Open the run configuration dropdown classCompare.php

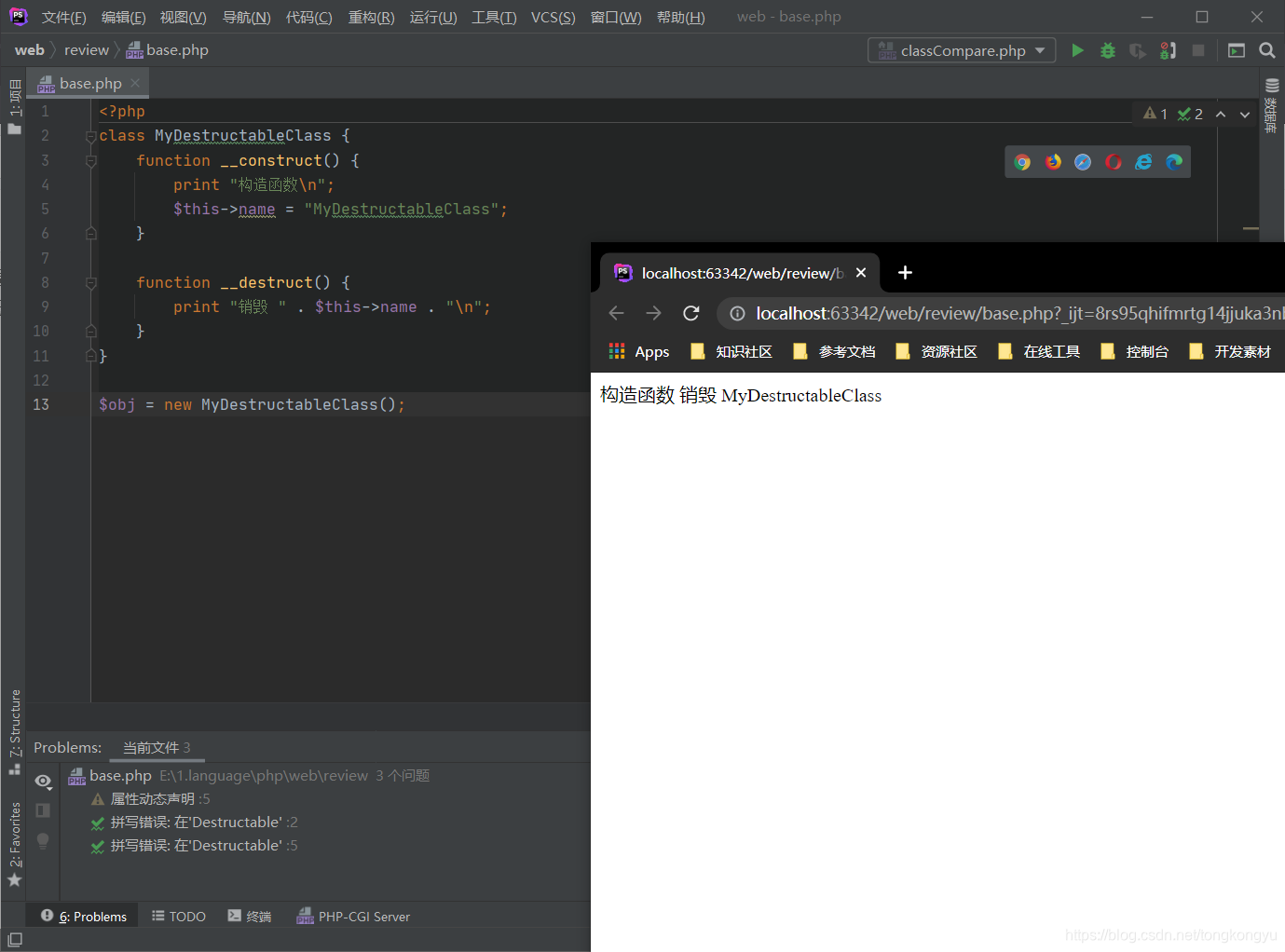pyautogui.click(x=962, y=50)
